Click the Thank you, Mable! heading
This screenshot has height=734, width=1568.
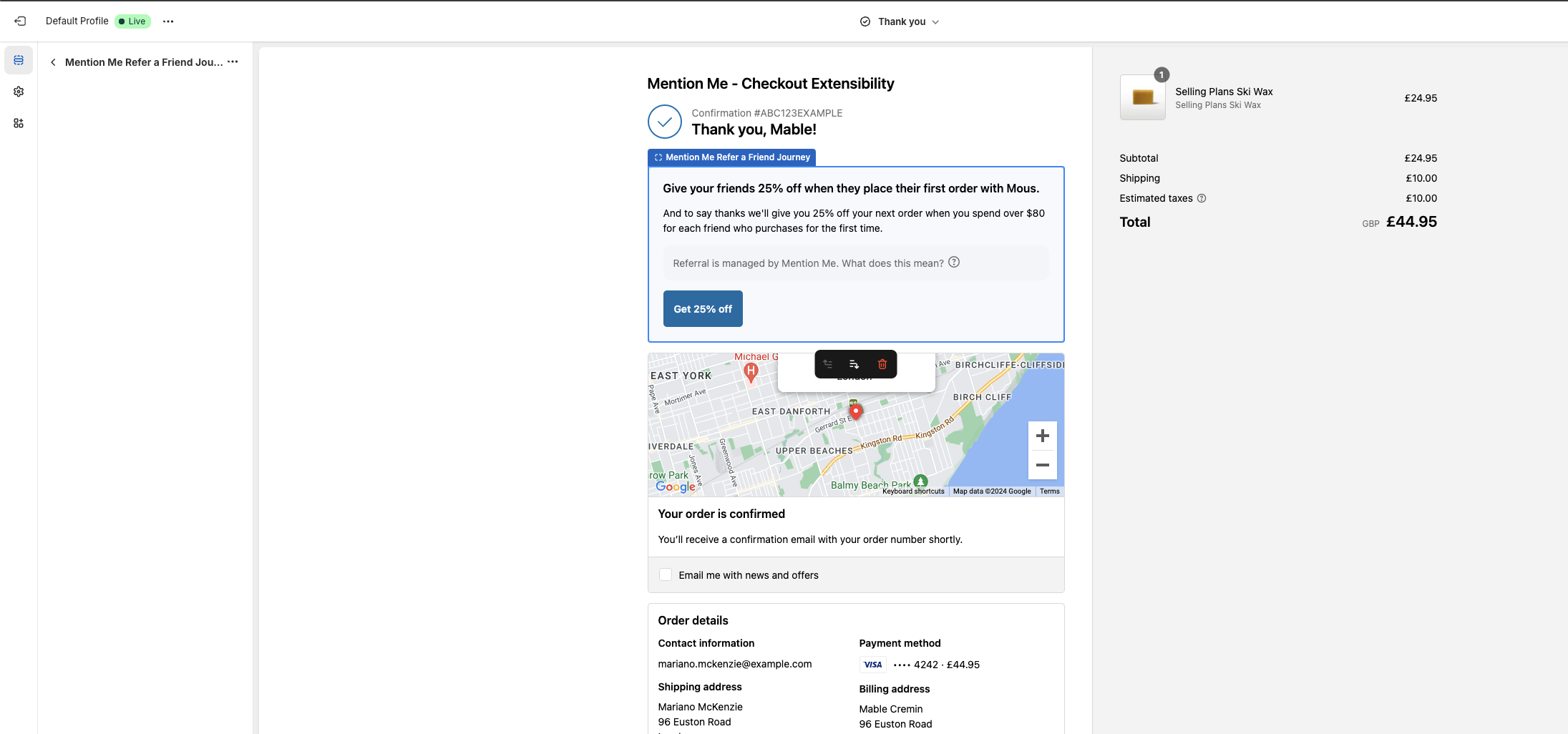[754, 129]
